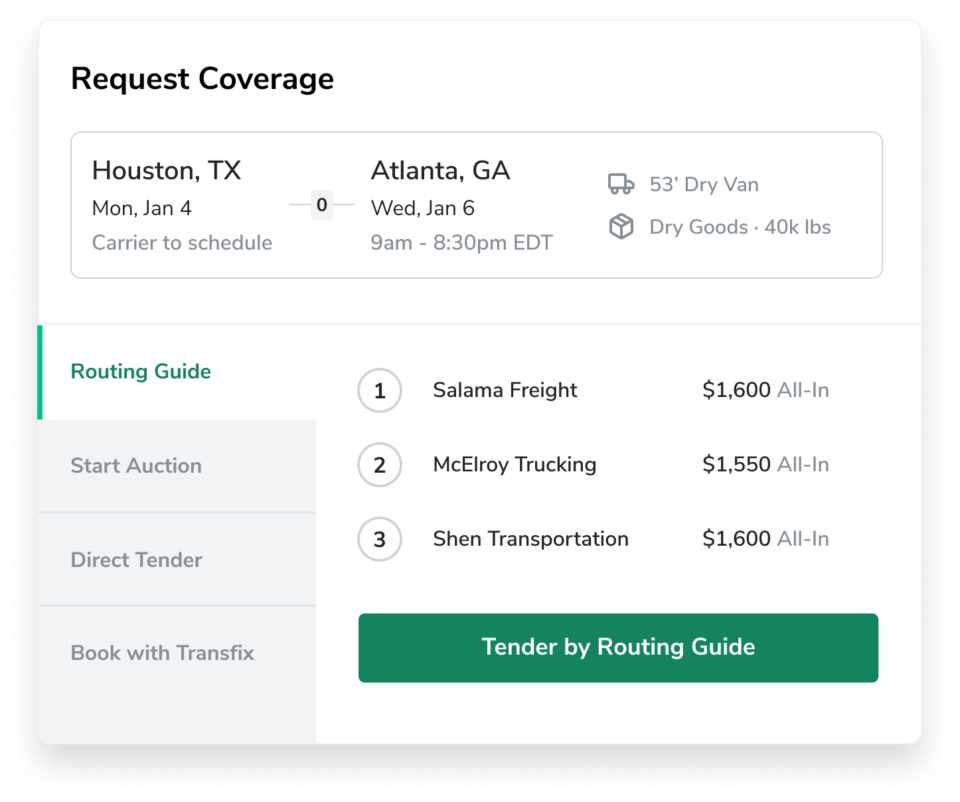Click the Request Coverage heading
This screenshot has width=960, height=802.
tap(202, 79)
